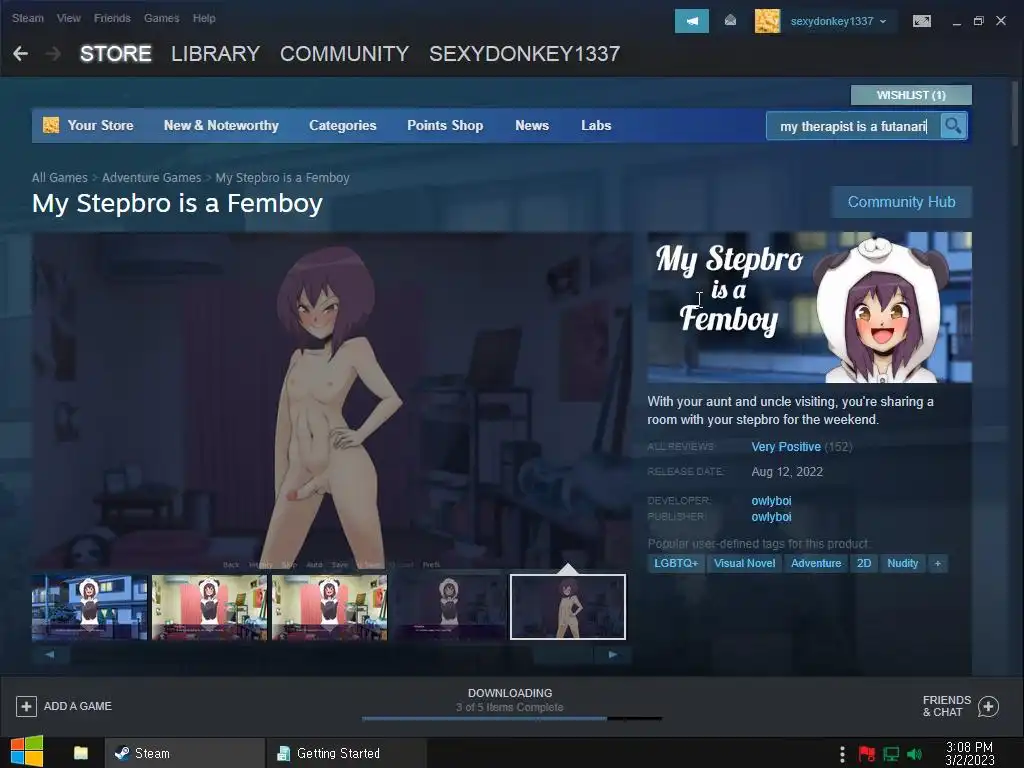
Task: Open the Very Positive reviews link
Action: coord(786,447)
